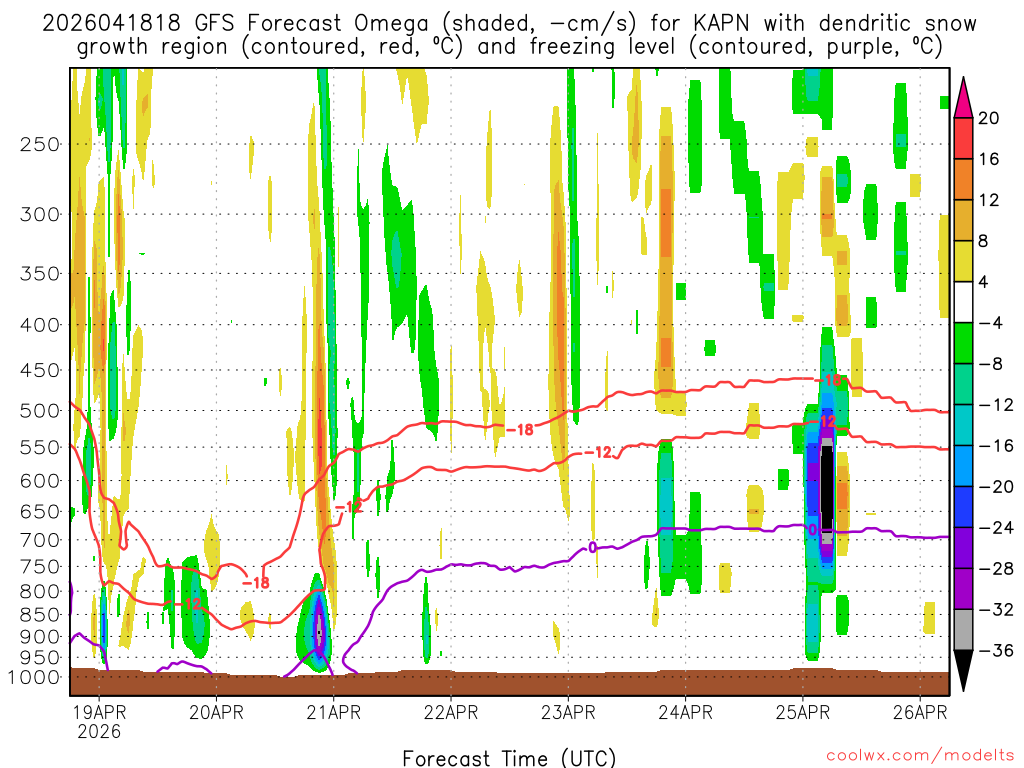Select the 22APR time axis label

(451, 712)
